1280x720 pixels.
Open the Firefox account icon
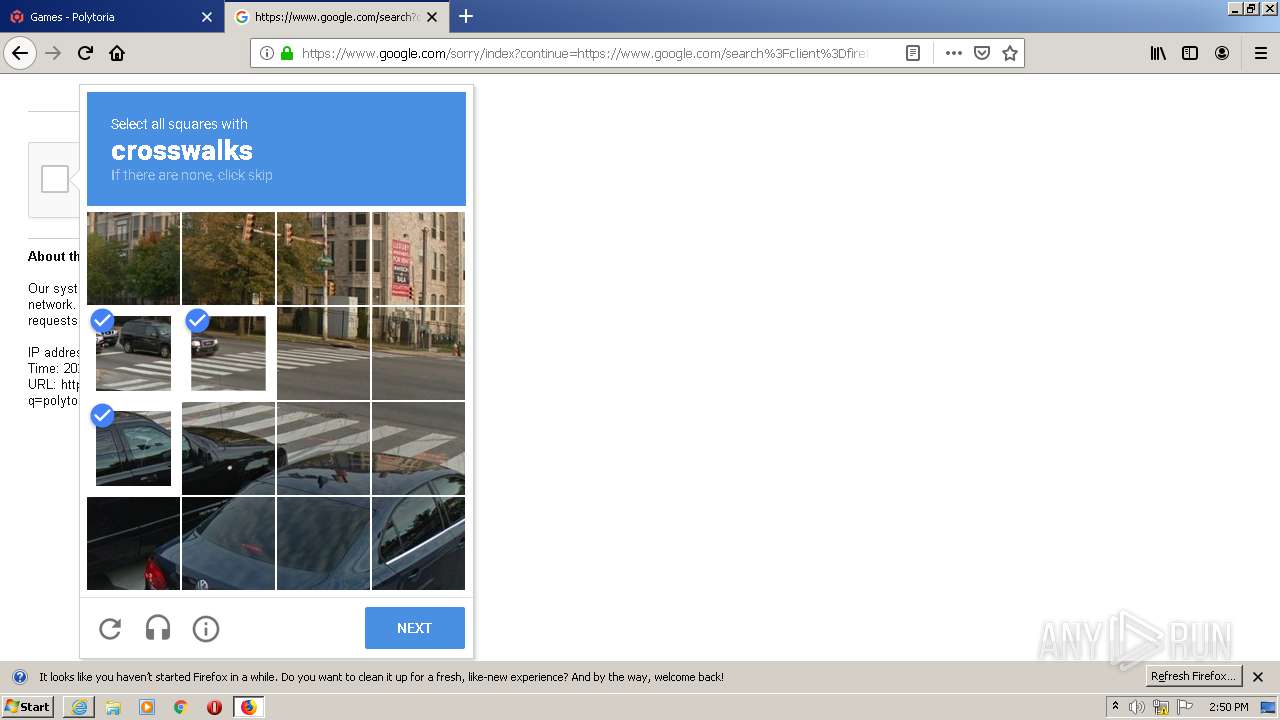click(x=1222, y=53)
